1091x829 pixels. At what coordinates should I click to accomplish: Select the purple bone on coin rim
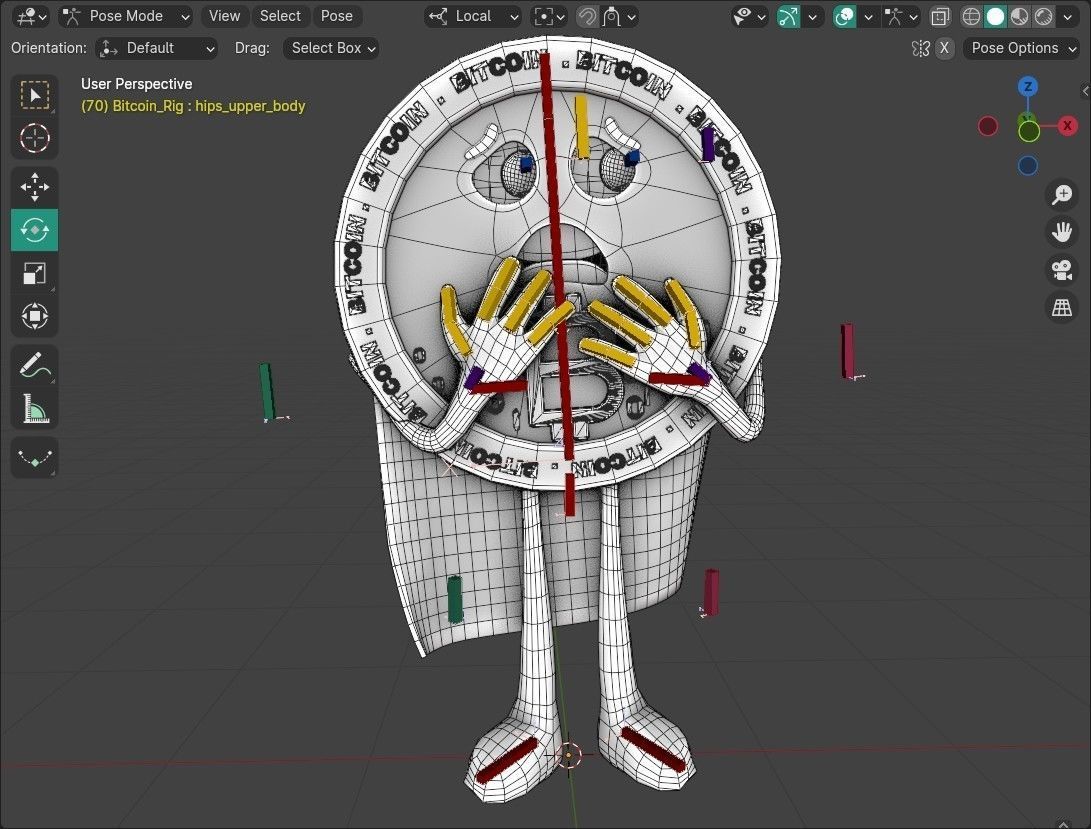pos(708,143)
